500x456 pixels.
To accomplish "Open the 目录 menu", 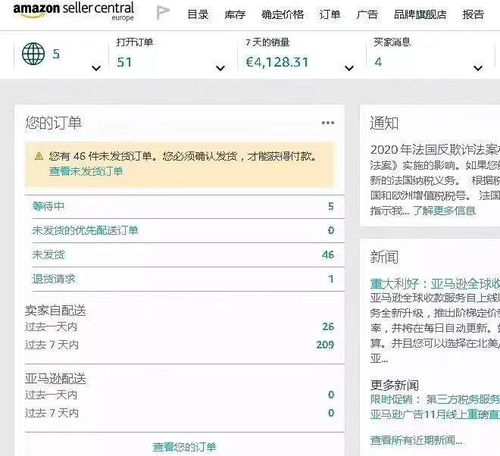I will pyautogui.click(x=198, y=14).
